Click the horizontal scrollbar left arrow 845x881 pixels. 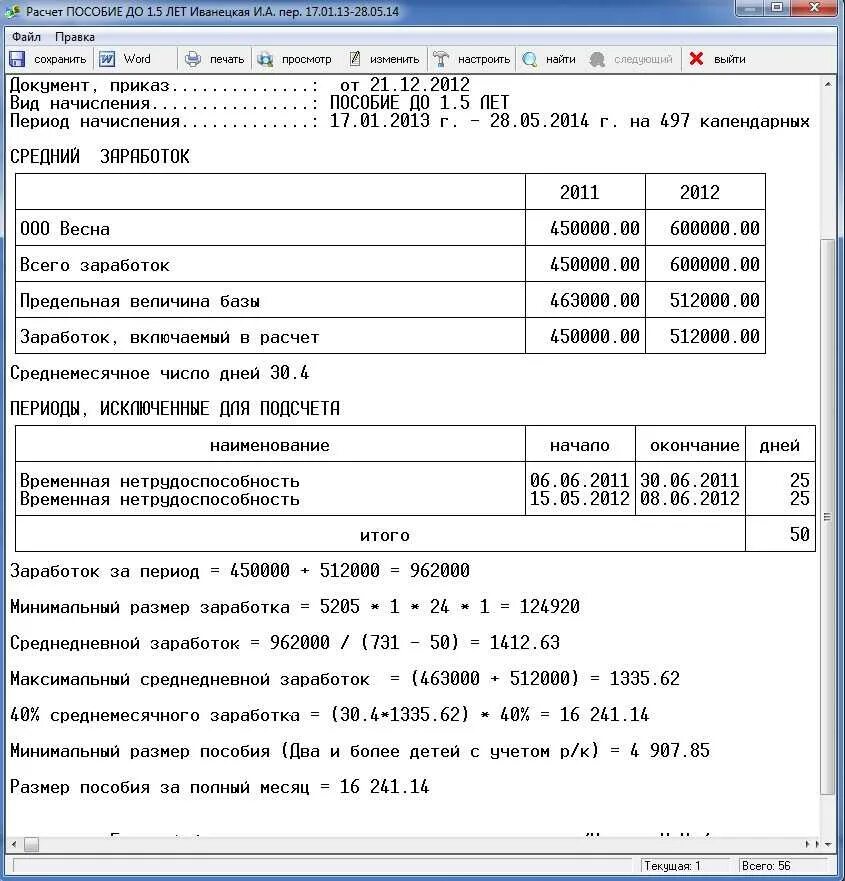point(14,844)
